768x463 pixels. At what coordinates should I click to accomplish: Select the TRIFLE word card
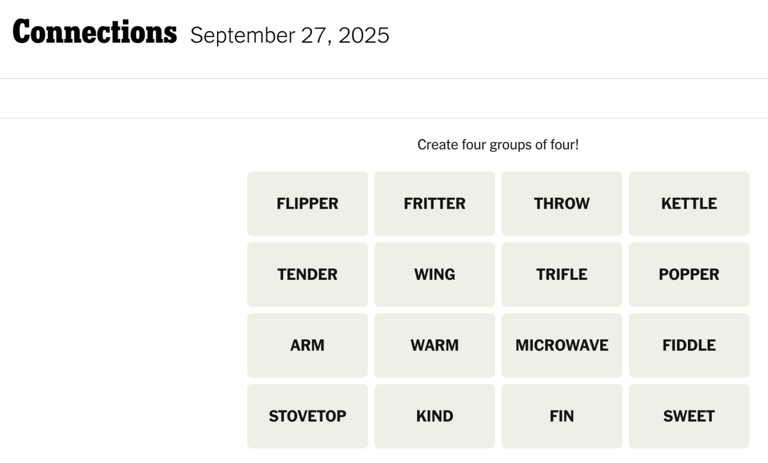click(x=561, y=275)
